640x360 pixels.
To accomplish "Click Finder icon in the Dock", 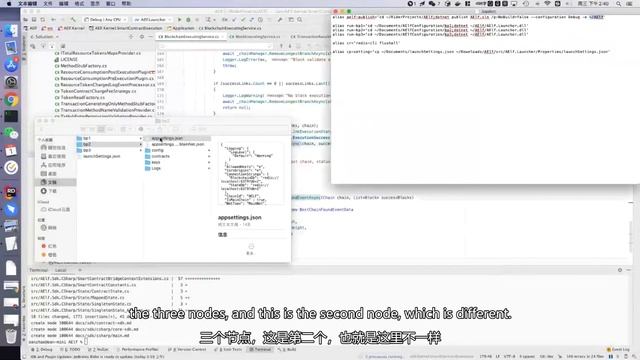I will coord(11,31).
